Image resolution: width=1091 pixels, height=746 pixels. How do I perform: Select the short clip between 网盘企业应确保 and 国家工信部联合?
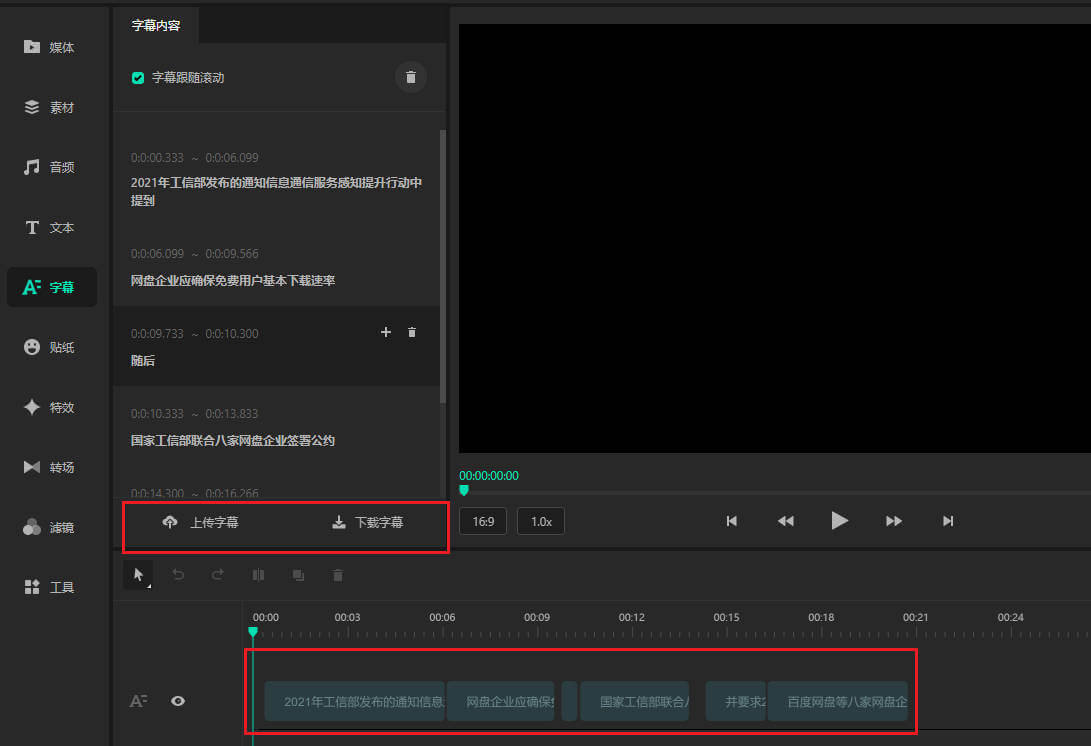(x=569, y=701)
